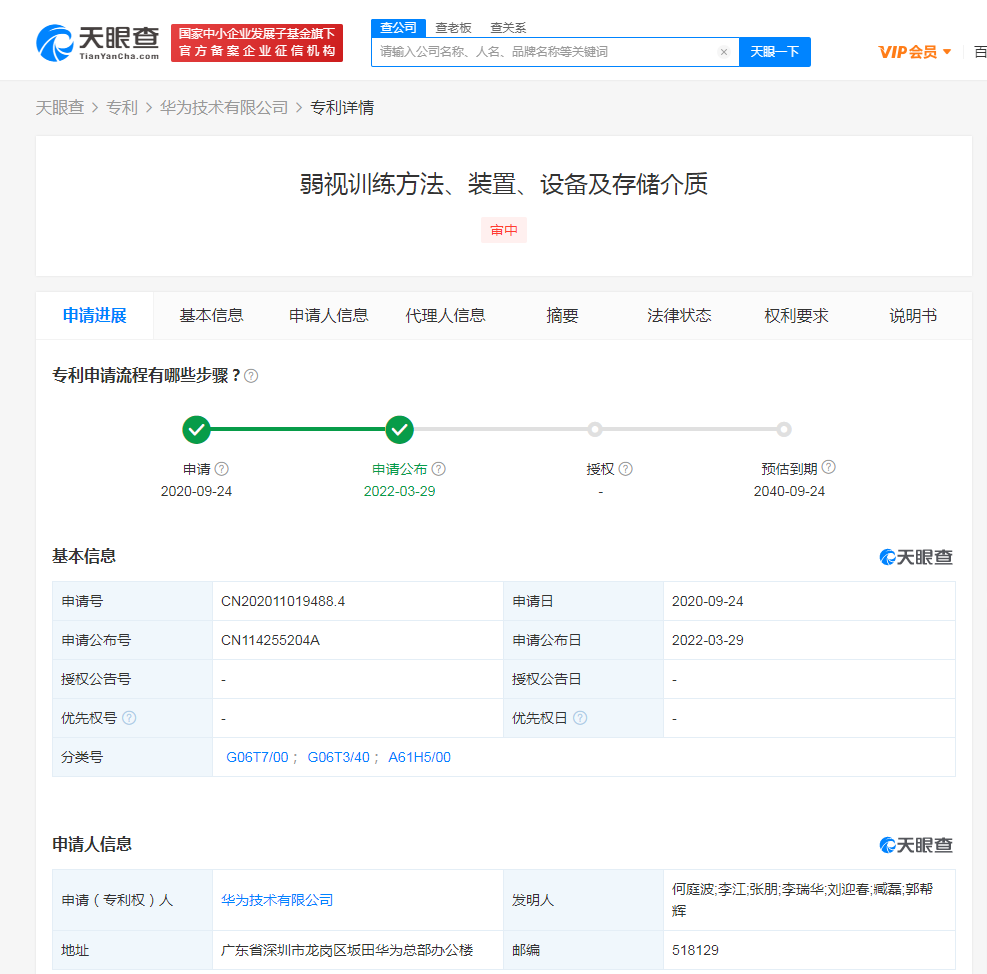This screenshot has width=987, height=974.
Task: Switch to the 说明书 tab
Action: click(x=913, y=315)
